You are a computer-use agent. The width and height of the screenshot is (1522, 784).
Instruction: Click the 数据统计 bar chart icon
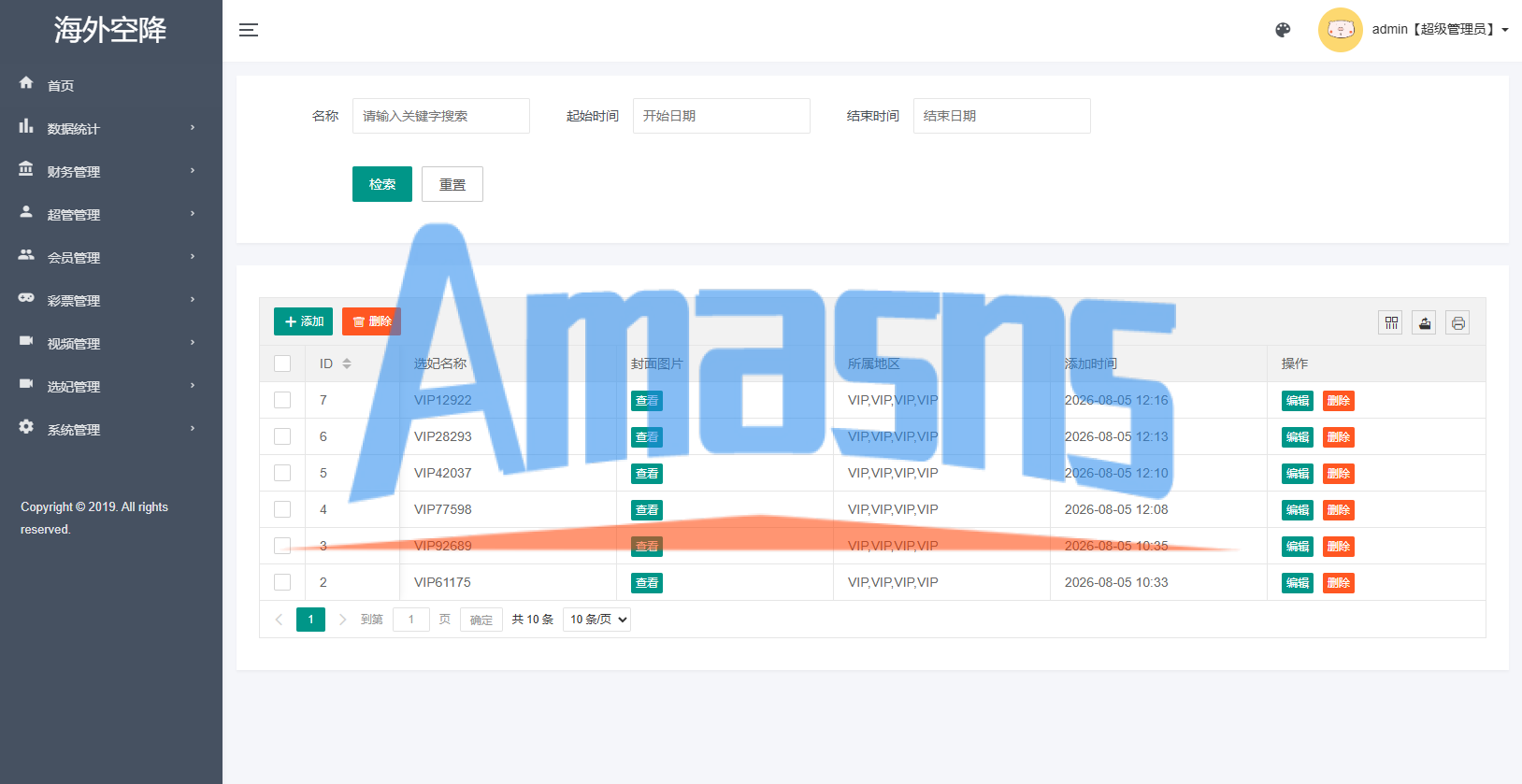26,126
